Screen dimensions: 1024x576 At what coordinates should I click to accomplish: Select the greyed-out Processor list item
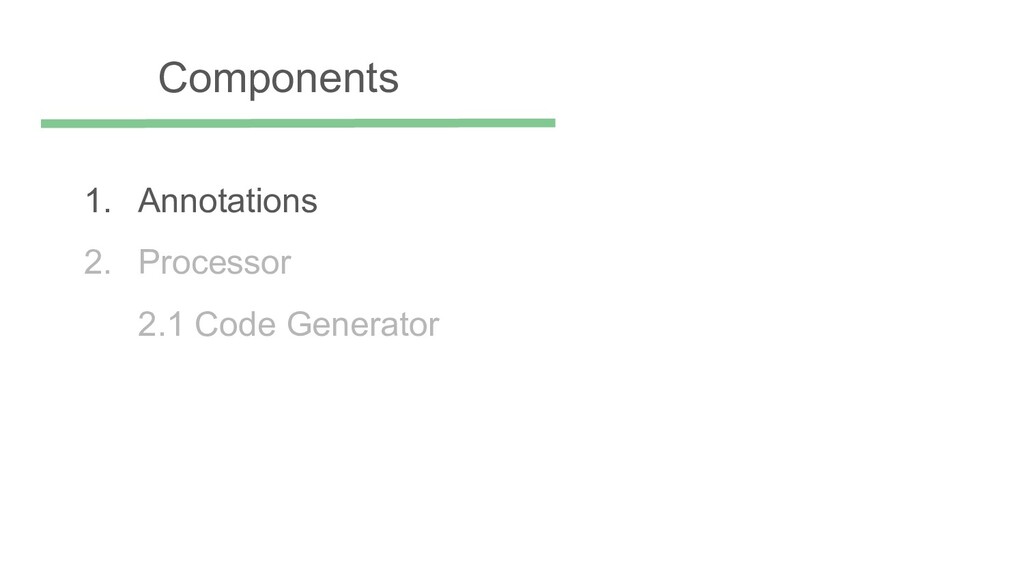(214, 263)
